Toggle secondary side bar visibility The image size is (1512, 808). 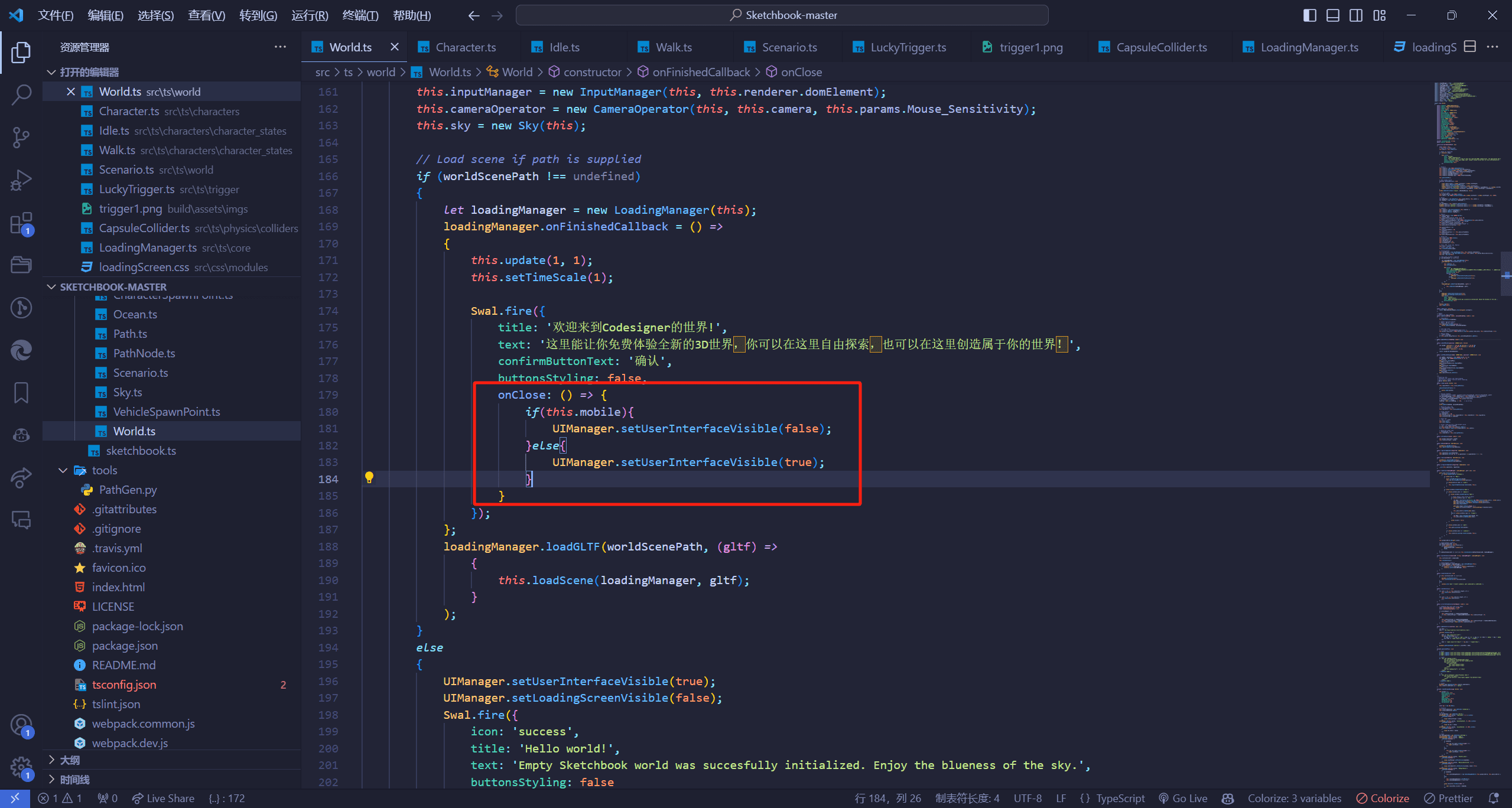pos(1356,15)
